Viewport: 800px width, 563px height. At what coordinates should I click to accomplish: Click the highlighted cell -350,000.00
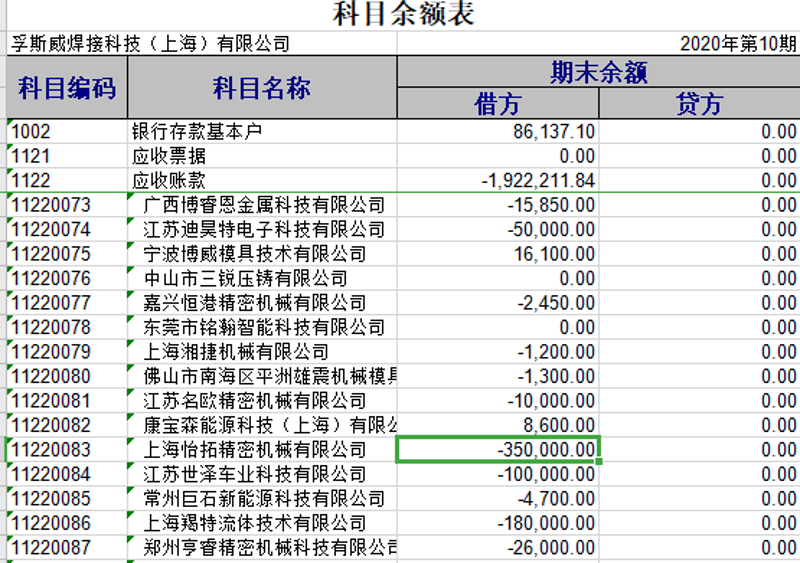click(498, 450)
